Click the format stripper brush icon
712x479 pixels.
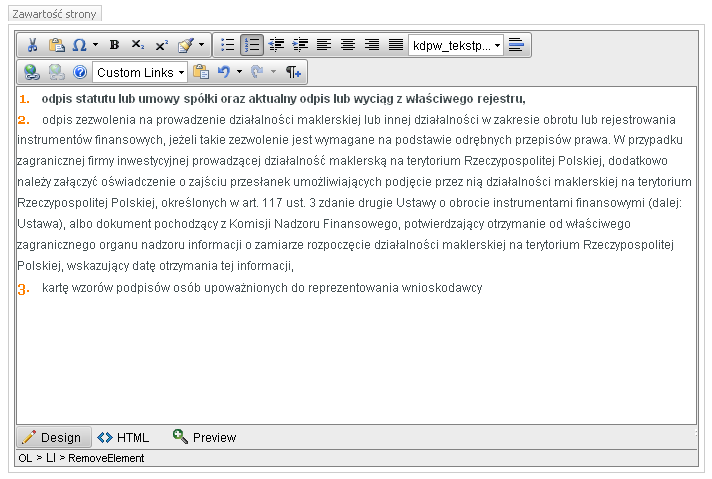click(x=186, y=45)
